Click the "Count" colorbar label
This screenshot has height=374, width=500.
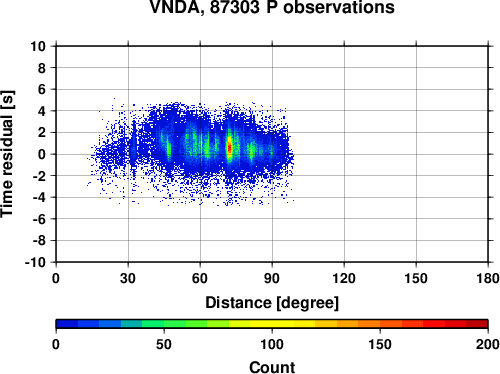272,367
